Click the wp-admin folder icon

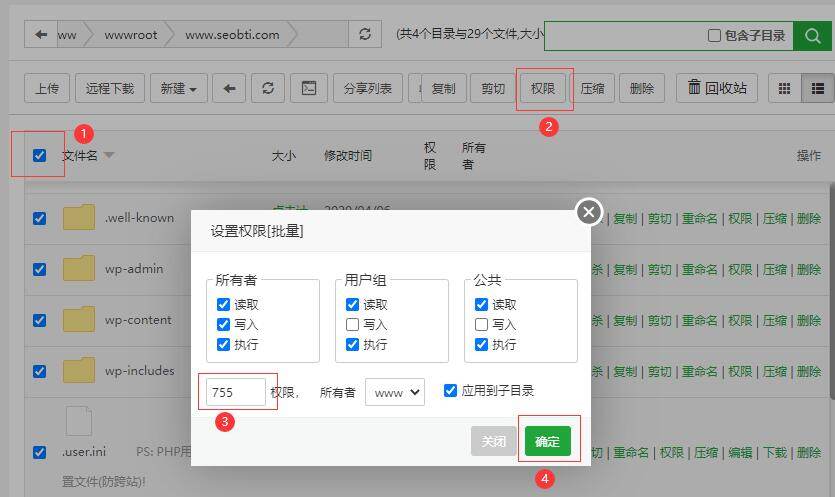[x=79, y=268]
